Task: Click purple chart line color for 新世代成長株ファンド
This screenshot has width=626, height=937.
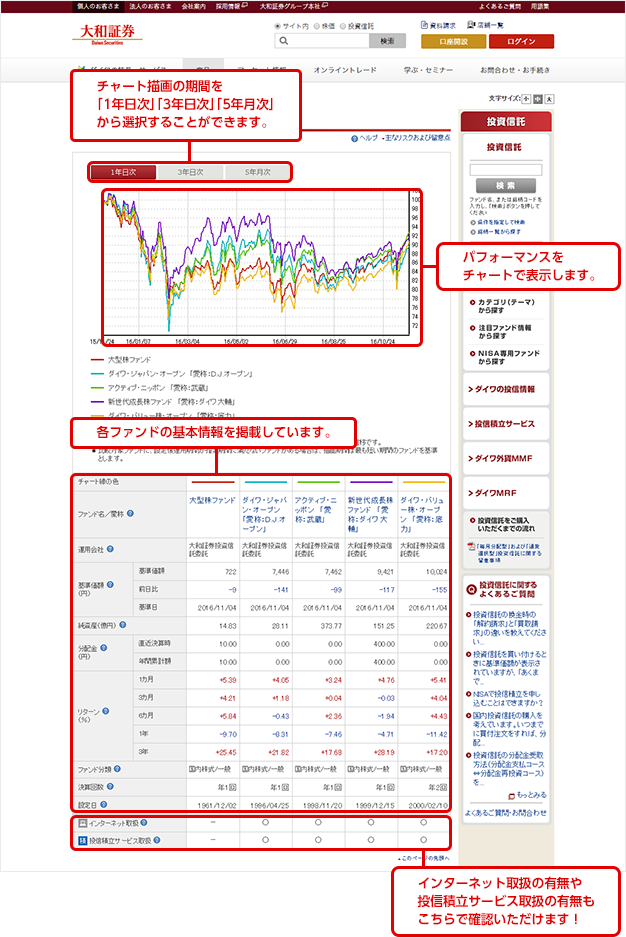Action: coord(371,482)
